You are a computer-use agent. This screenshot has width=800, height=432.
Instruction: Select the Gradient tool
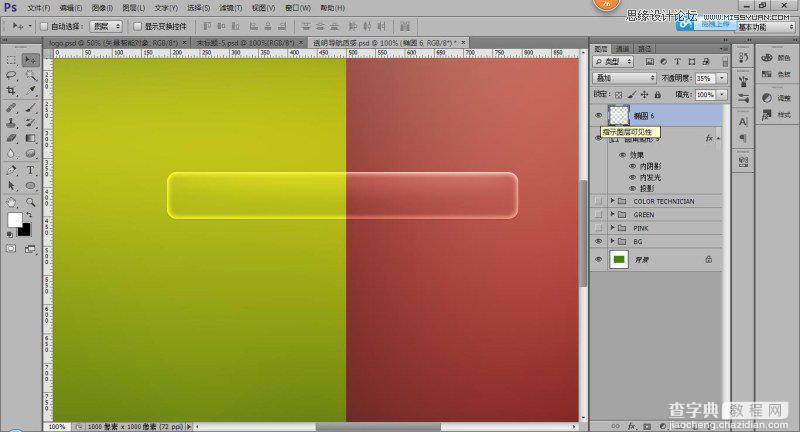point(31,138)
